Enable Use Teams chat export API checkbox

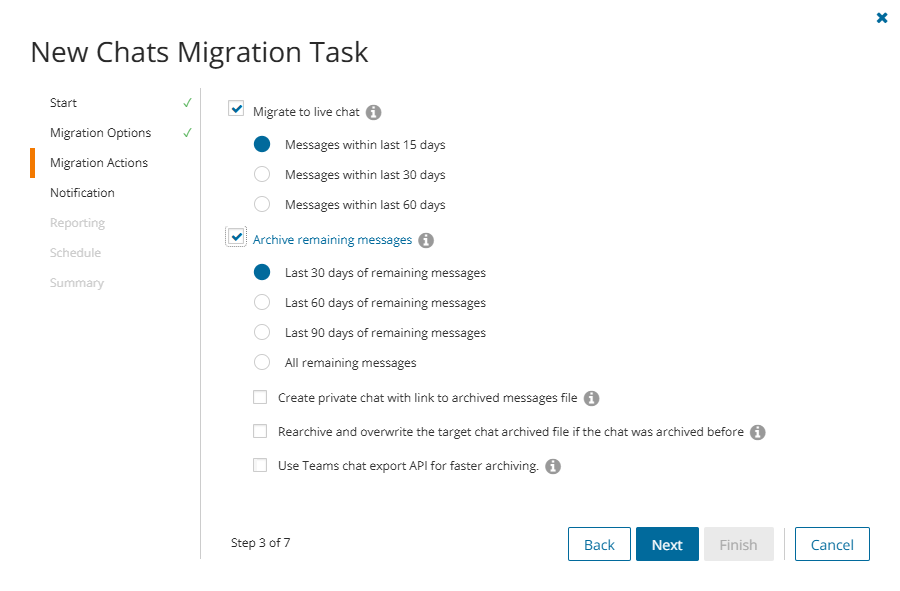[x=260, y=465]
